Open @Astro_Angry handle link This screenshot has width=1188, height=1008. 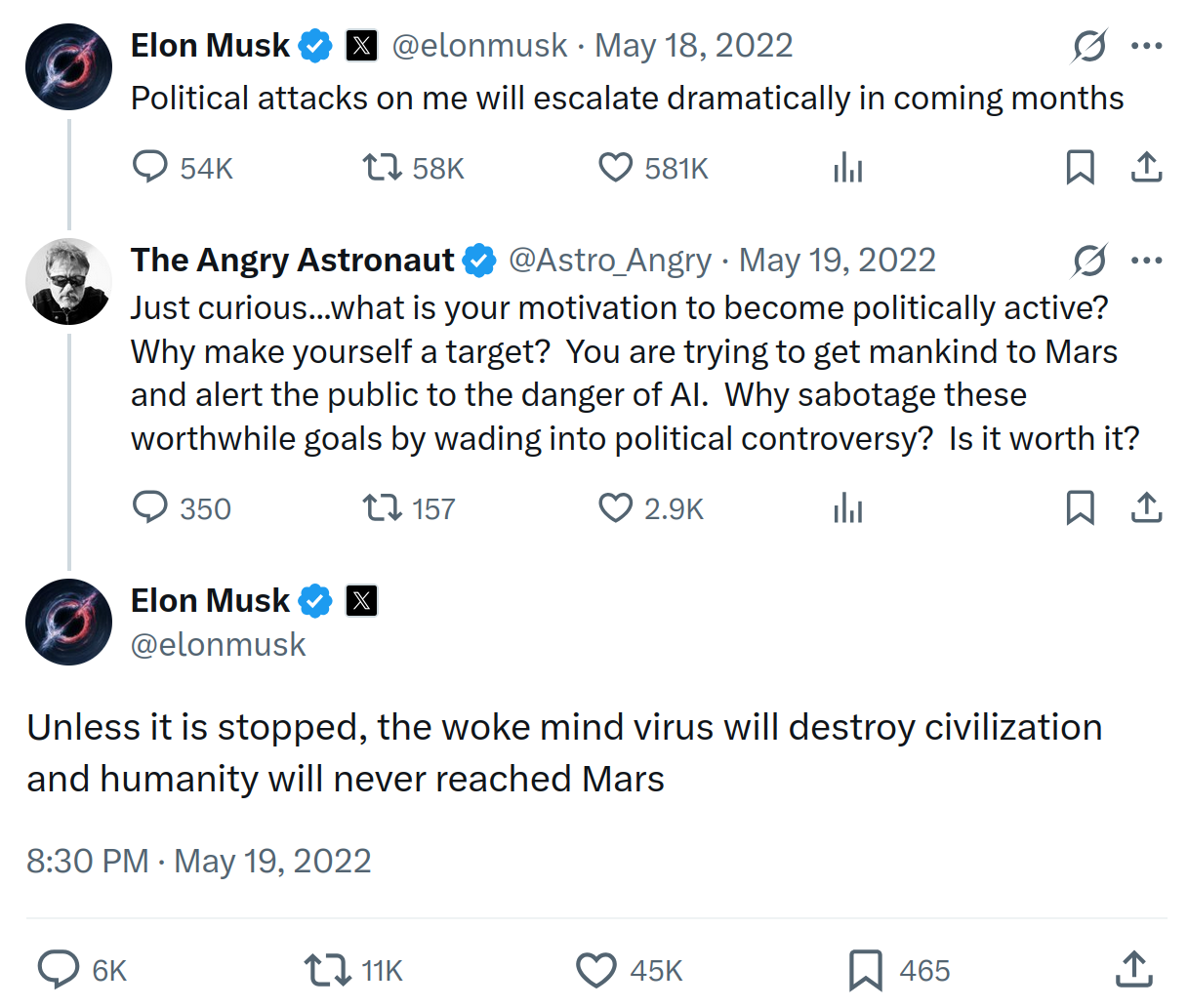pyautogui.click(x=610, y=261)
